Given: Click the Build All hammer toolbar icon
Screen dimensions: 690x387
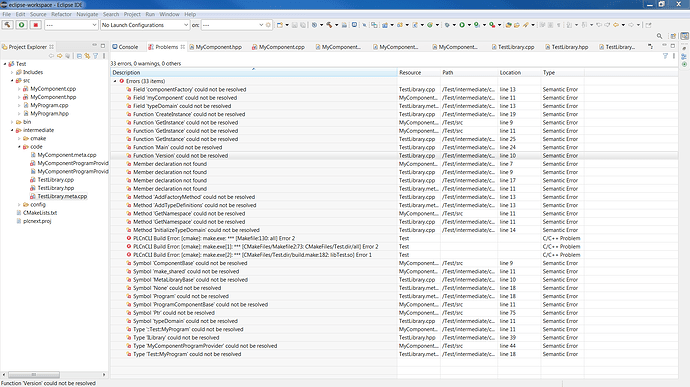Looking at the screenshot, I should coord(329,25).
